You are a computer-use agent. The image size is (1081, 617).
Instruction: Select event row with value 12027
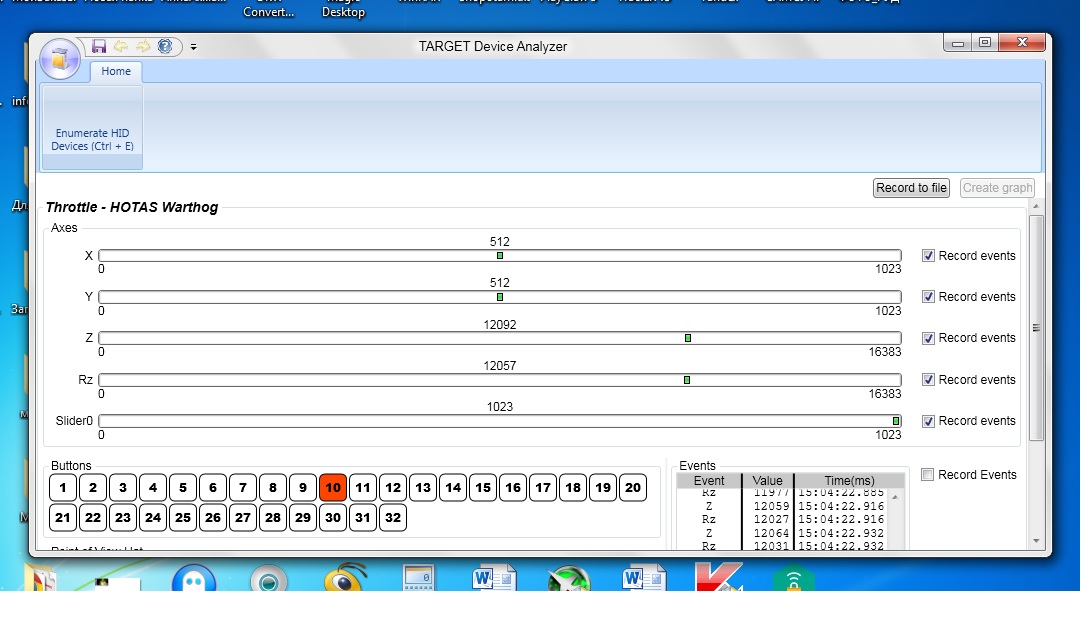(782, 519)
